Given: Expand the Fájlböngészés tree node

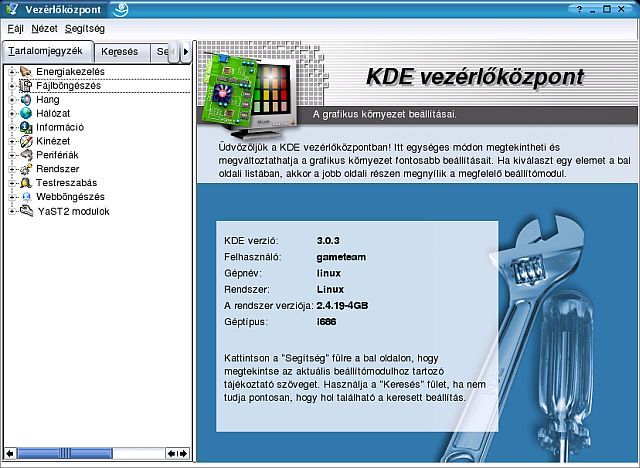Looking at the screenshot, I should tap(11, 86).
